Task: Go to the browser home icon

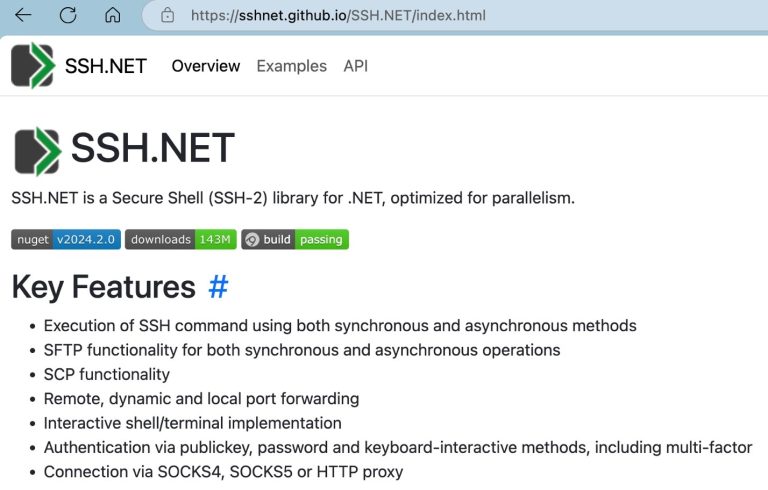Action: 113,15
